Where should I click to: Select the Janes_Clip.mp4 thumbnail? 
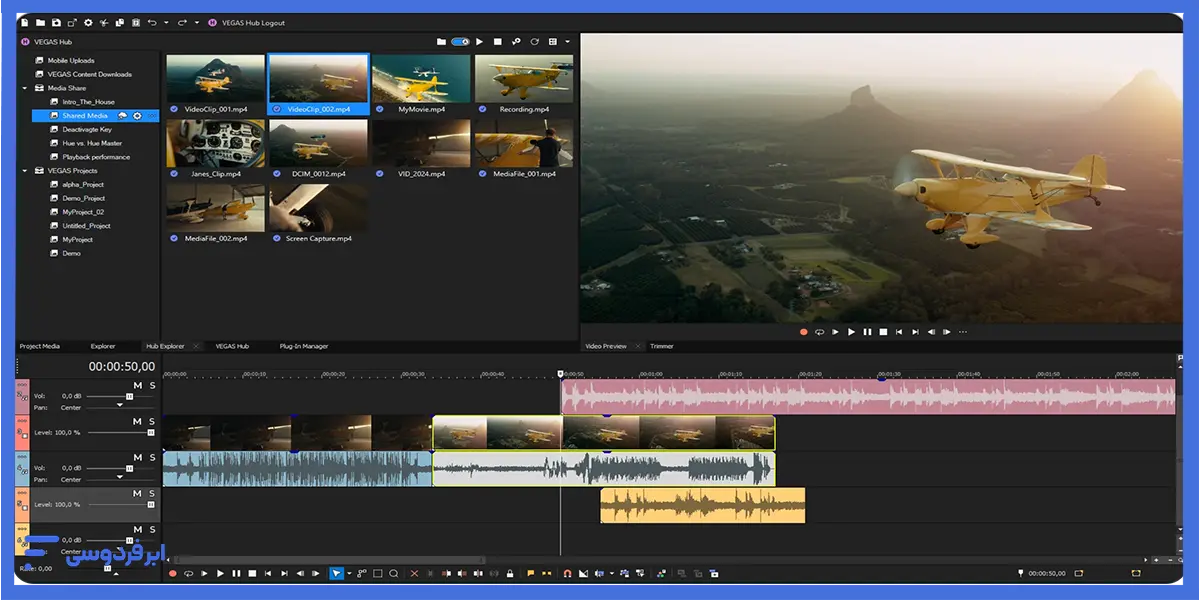215,143
